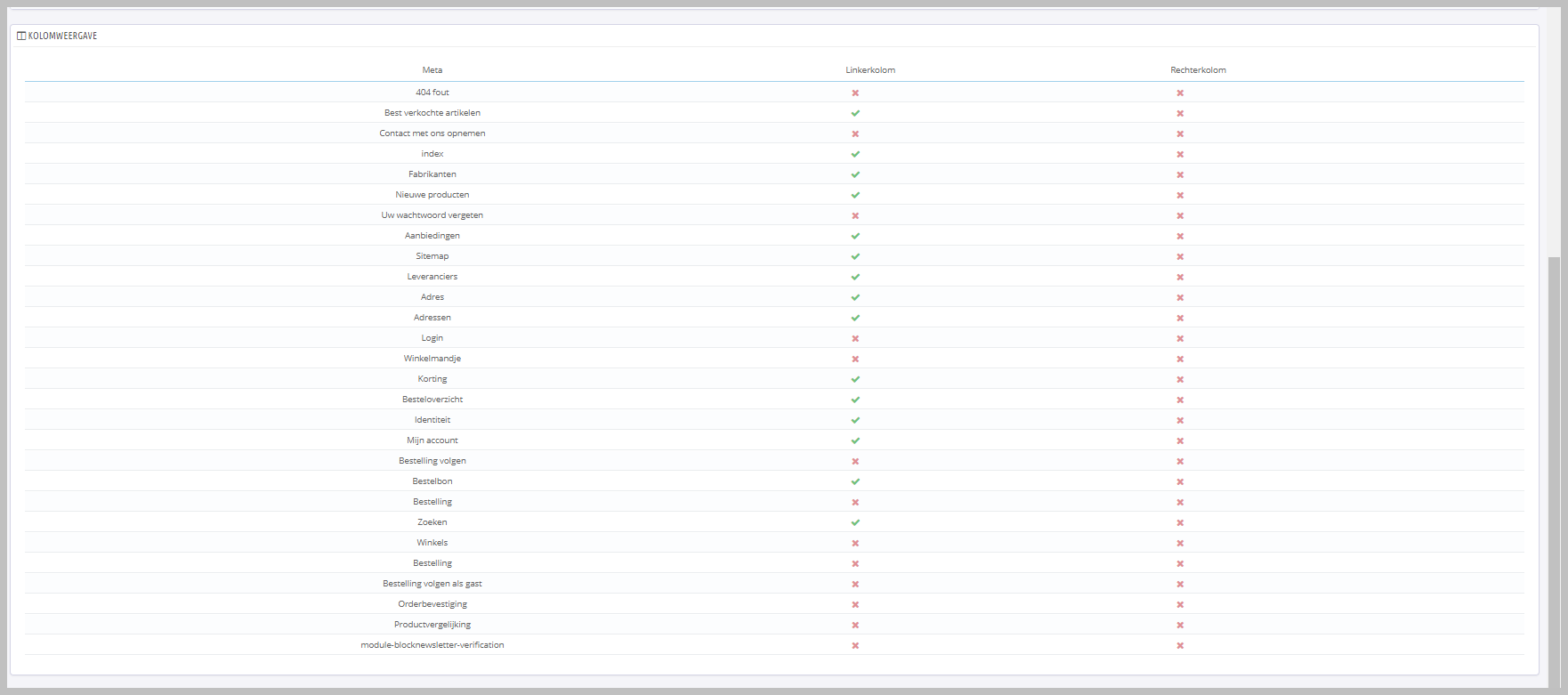Turn off left column for Aanbiedingen

[855, 236]
